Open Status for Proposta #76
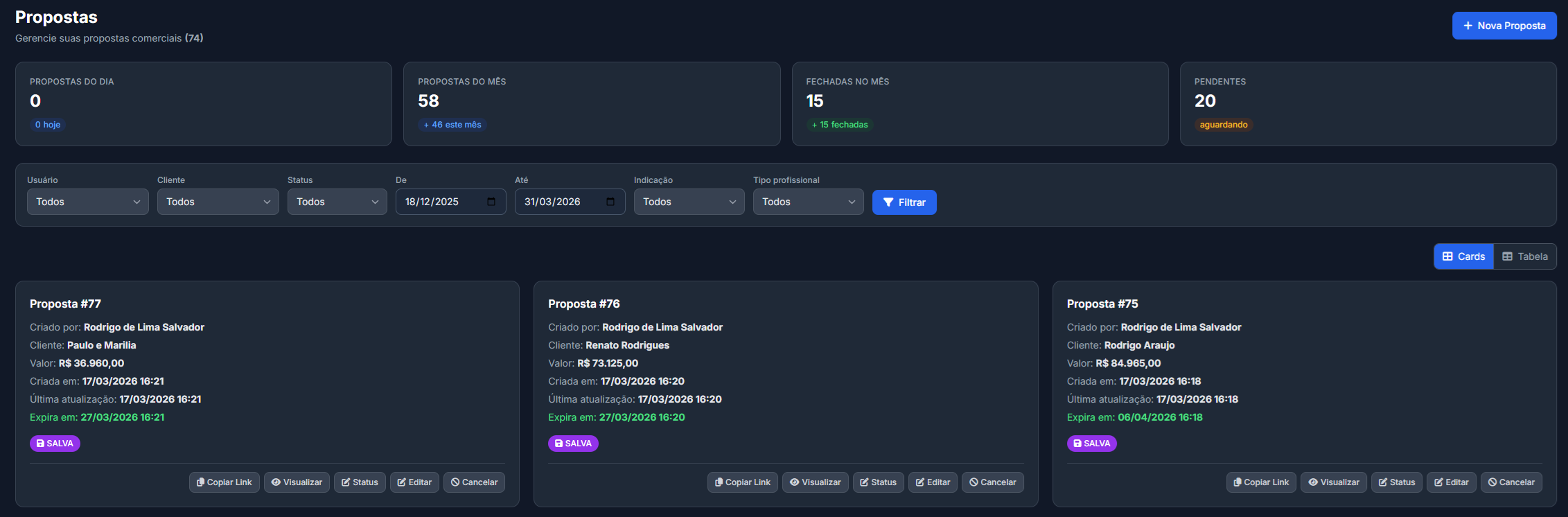This screenshot has height=517, width=1568. coord(879,482)
